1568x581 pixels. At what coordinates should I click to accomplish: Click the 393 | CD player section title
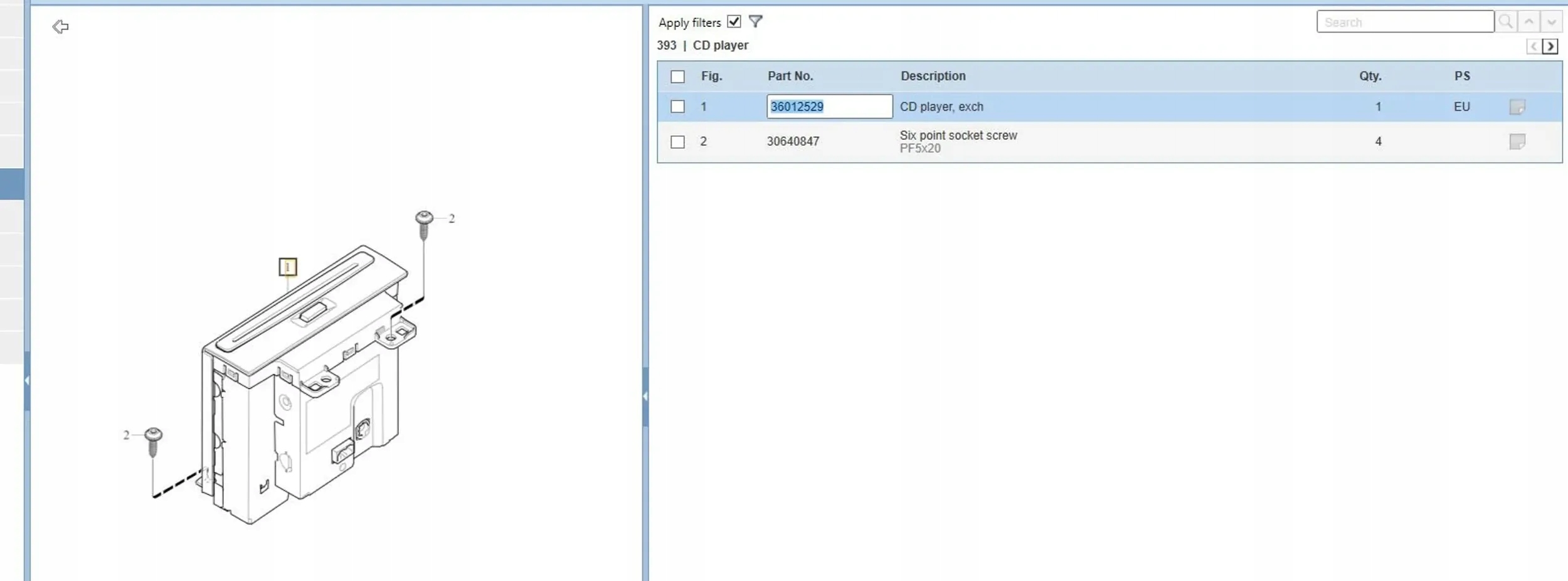coord(702,45)
